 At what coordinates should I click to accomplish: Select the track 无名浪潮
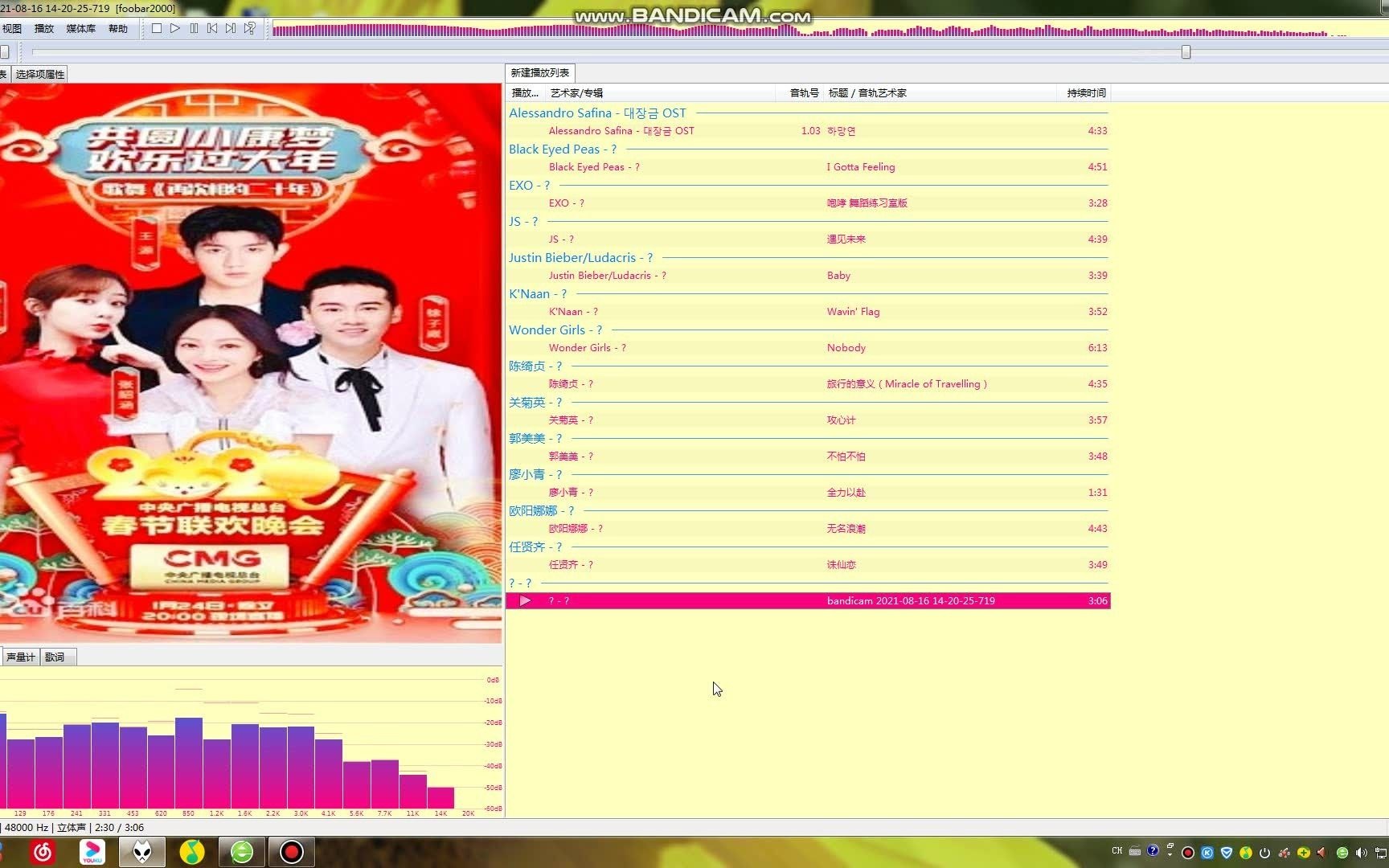[808, 529]
